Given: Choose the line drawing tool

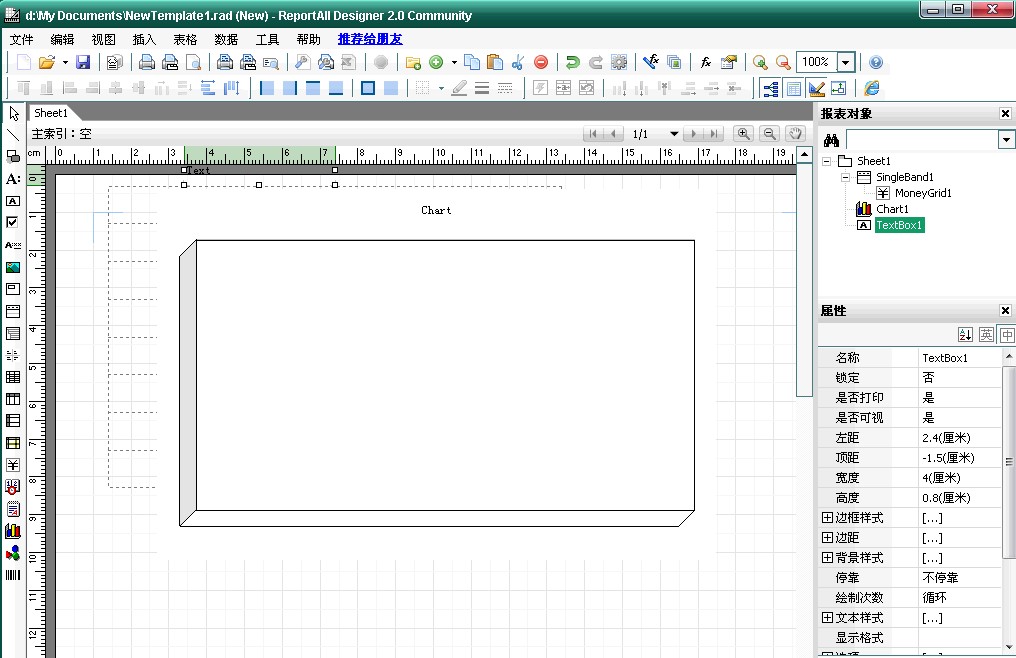Looking at the screenshot, I should pyautogui.click(x=13, y=135).
